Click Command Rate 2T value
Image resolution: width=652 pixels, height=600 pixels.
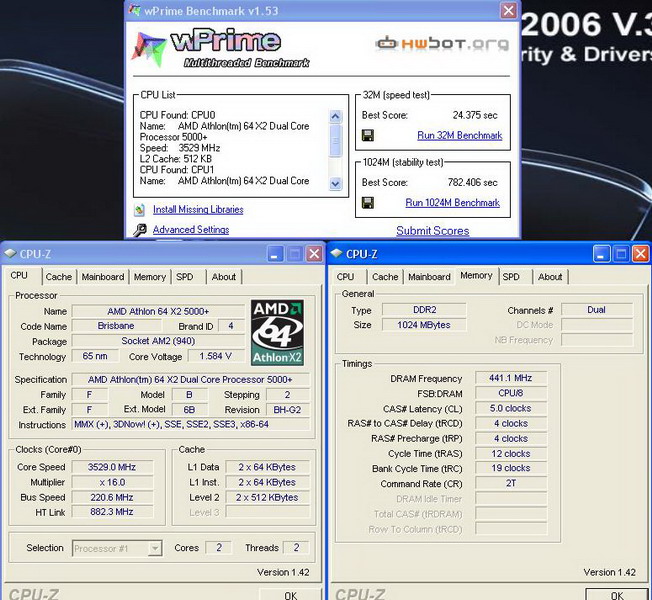pyautogui.click(x=511, y=483)
